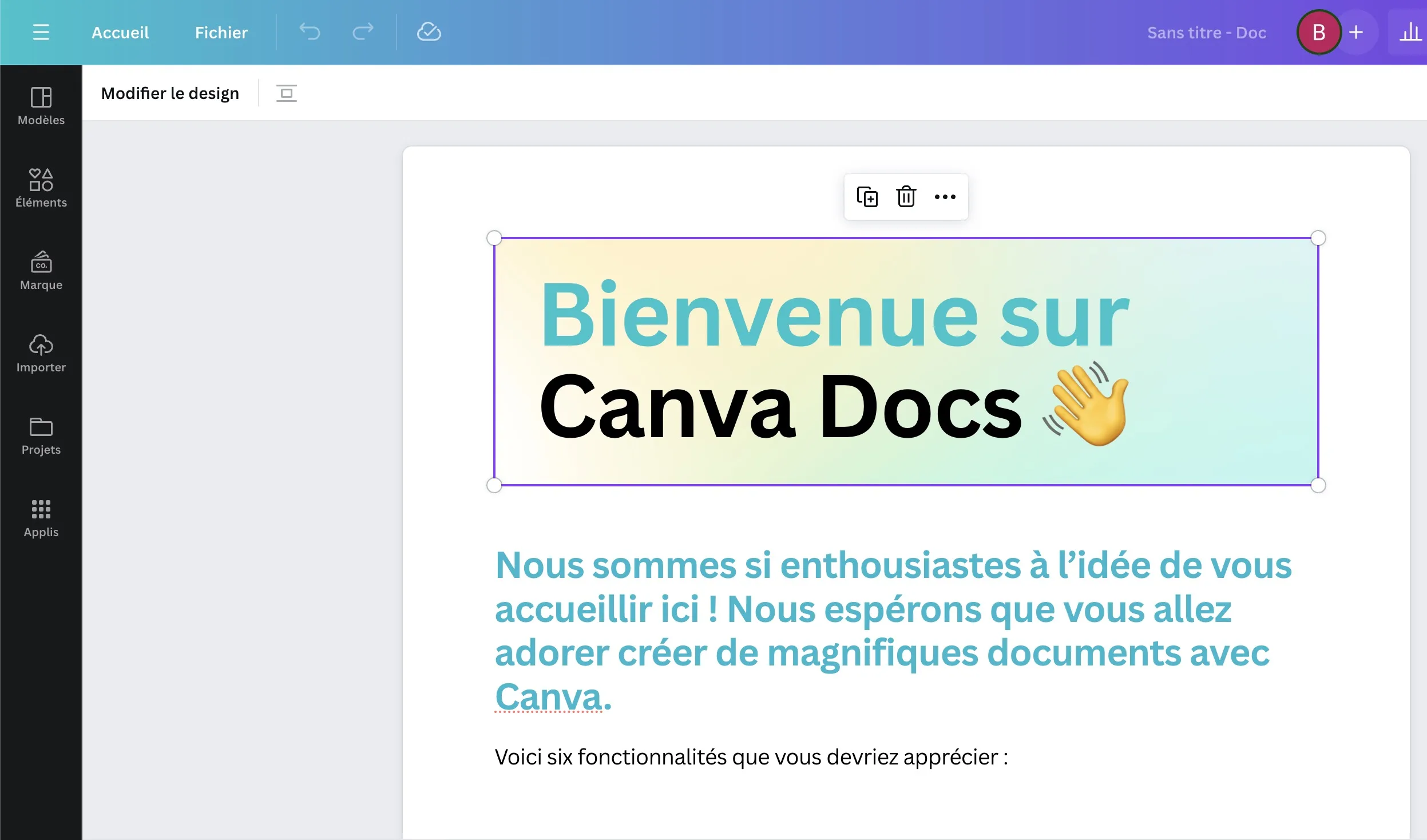Click Modifier le design button
1427x840 pixels.
170,93
